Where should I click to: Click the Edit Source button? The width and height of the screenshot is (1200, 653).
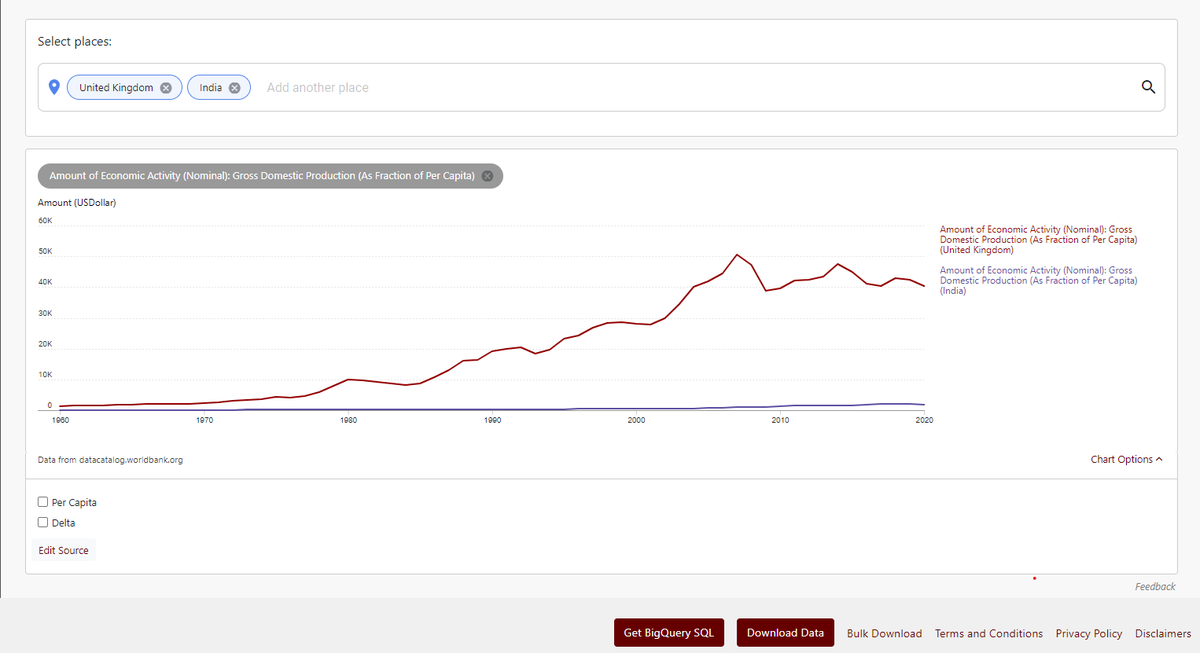click(x=64, y=550)
